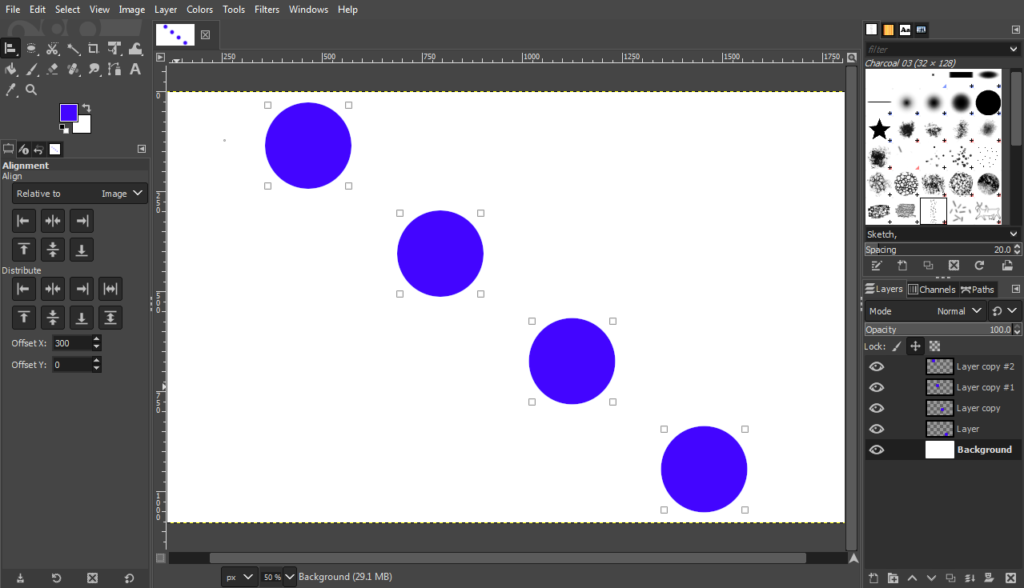Hide the Background layer
1024x588 pixels.
877,450
